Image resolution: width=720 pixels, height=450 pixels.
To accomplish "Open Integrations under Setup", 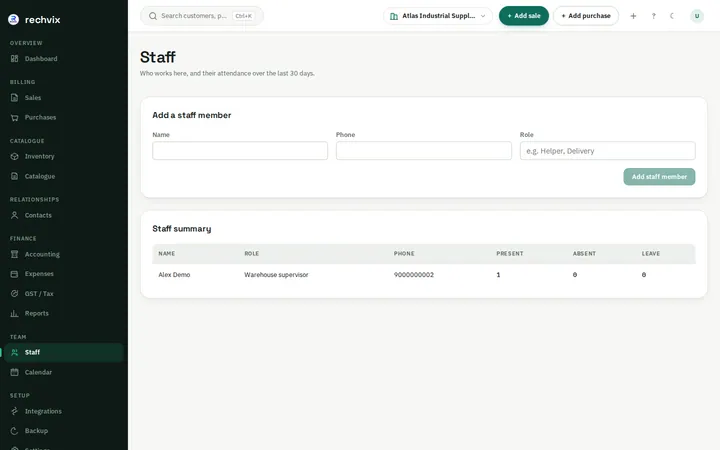I will pos(63,411).
